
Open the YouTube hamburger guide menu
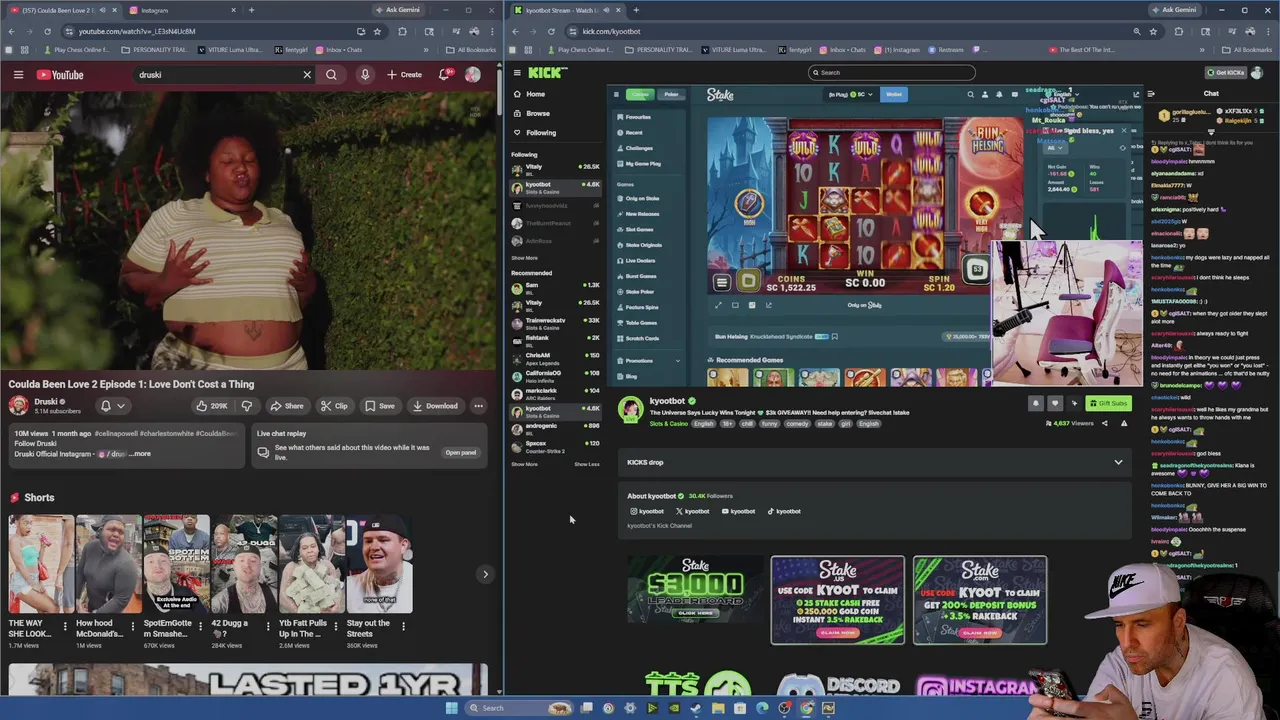pyautogui.click(x=18, y=75)
